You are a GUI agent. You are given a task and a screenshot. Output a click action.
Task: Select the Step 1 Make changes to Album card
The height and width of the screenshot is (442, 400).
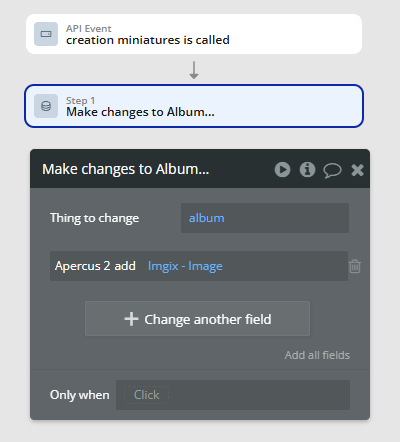(194, 106)
